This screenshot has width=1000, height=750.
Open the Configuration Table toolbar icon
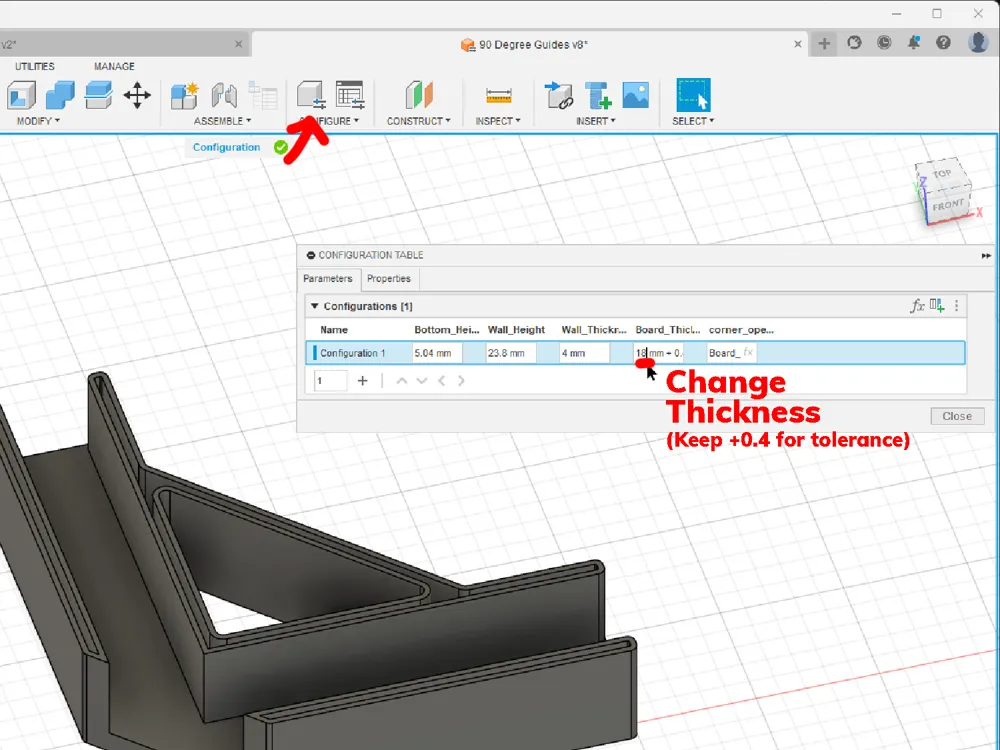point(349,94)
